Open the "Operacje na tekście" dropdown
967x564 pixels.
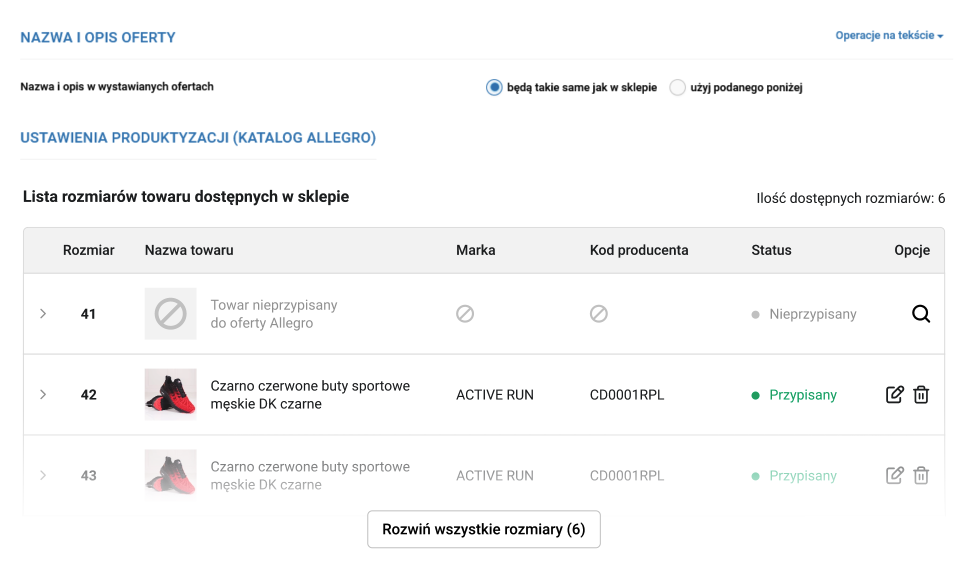889,36
